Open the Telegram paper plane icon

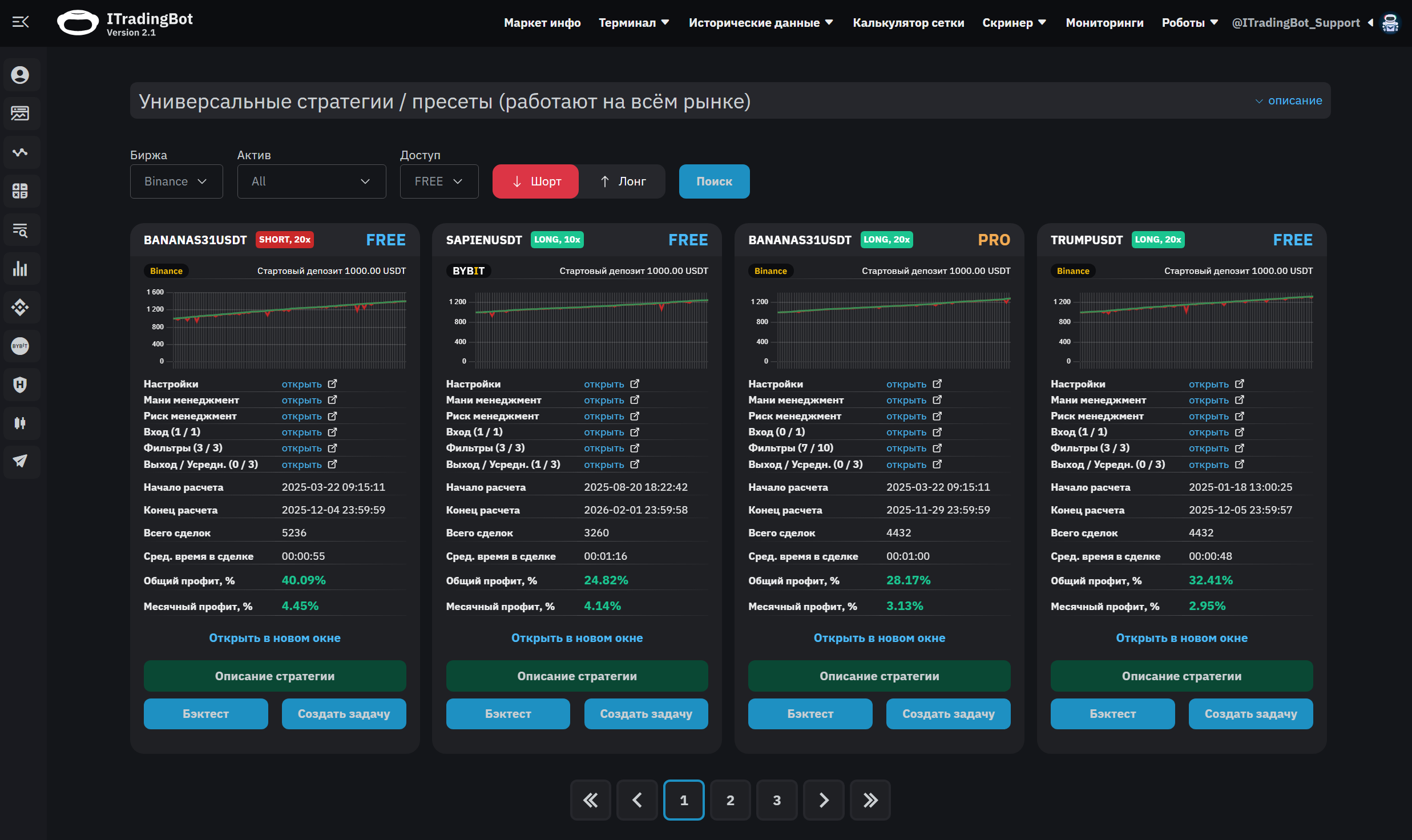(x=21, y=462)
